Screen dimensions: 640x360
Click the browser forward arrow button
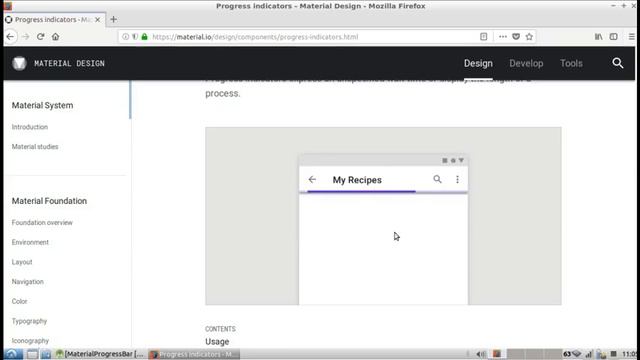tap(25, 37)
